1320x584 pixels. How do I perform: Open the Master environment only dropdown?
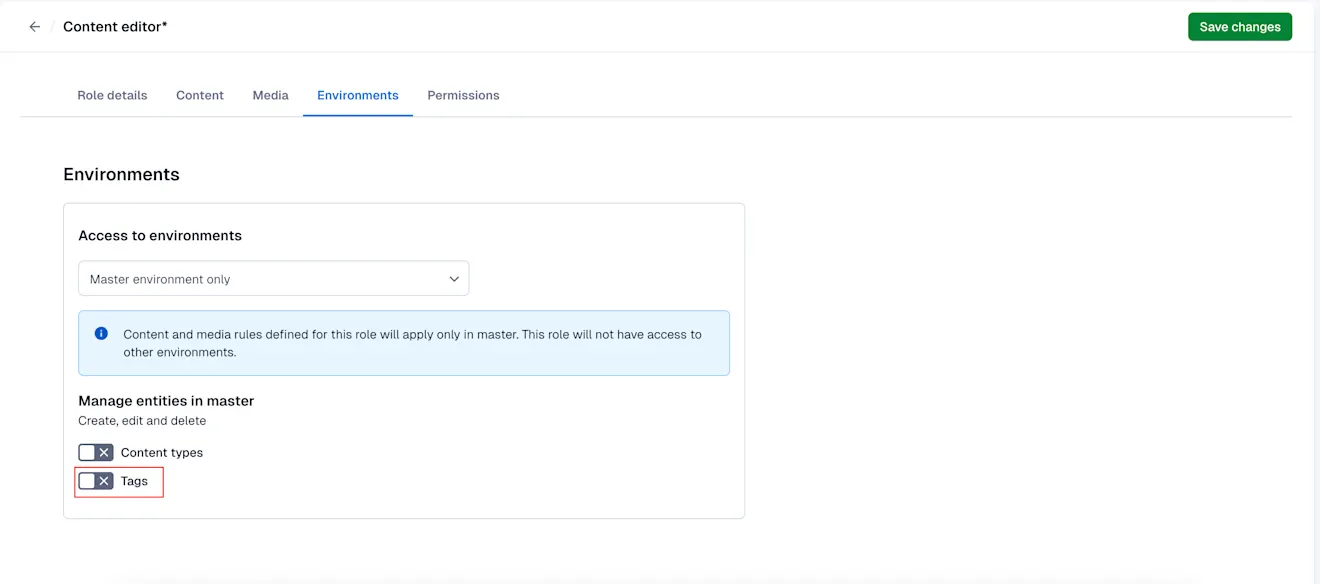(273, 279)
